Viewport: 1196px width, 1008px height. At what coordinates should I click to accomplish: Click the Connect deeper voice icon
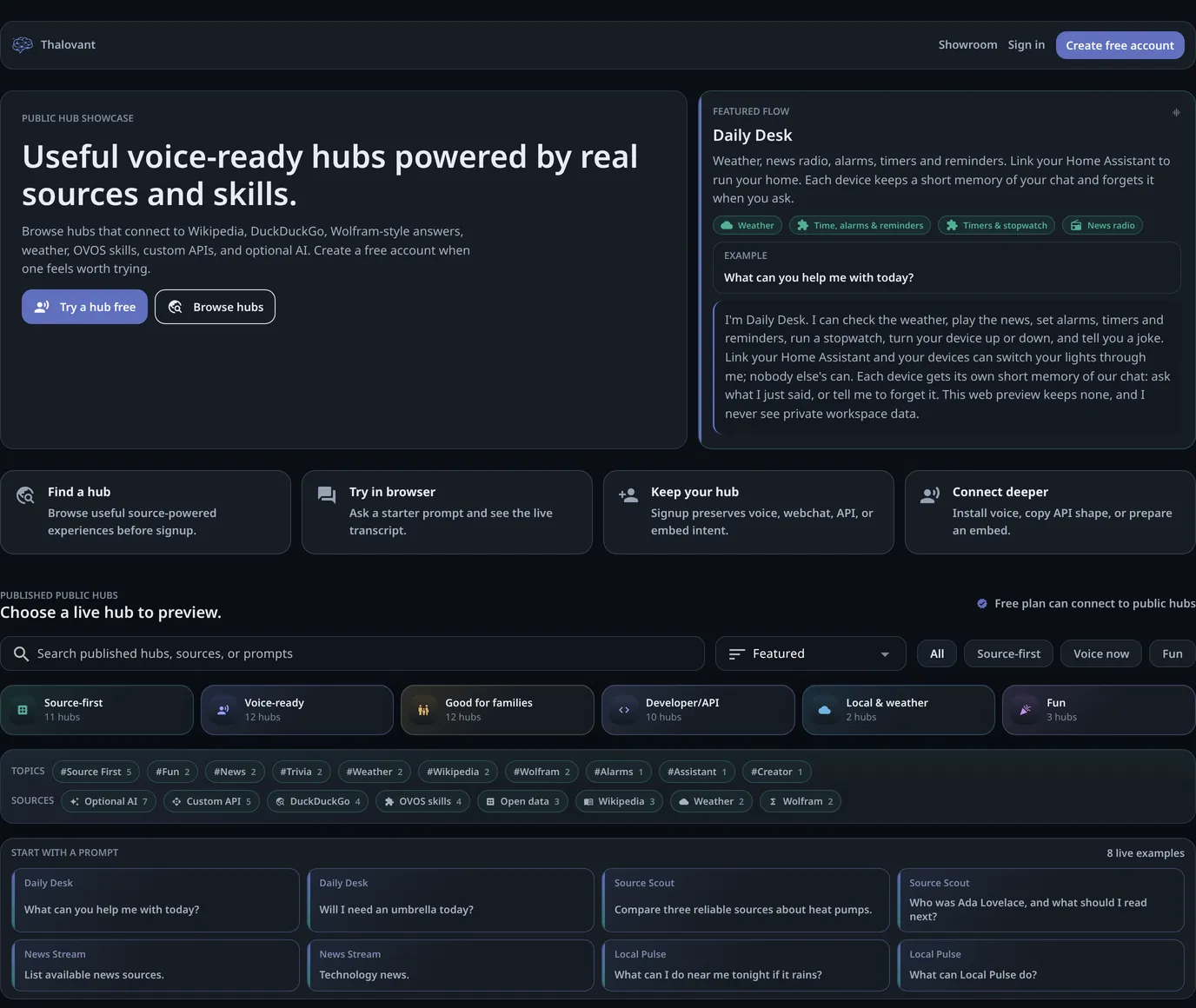tap(930, 495)
